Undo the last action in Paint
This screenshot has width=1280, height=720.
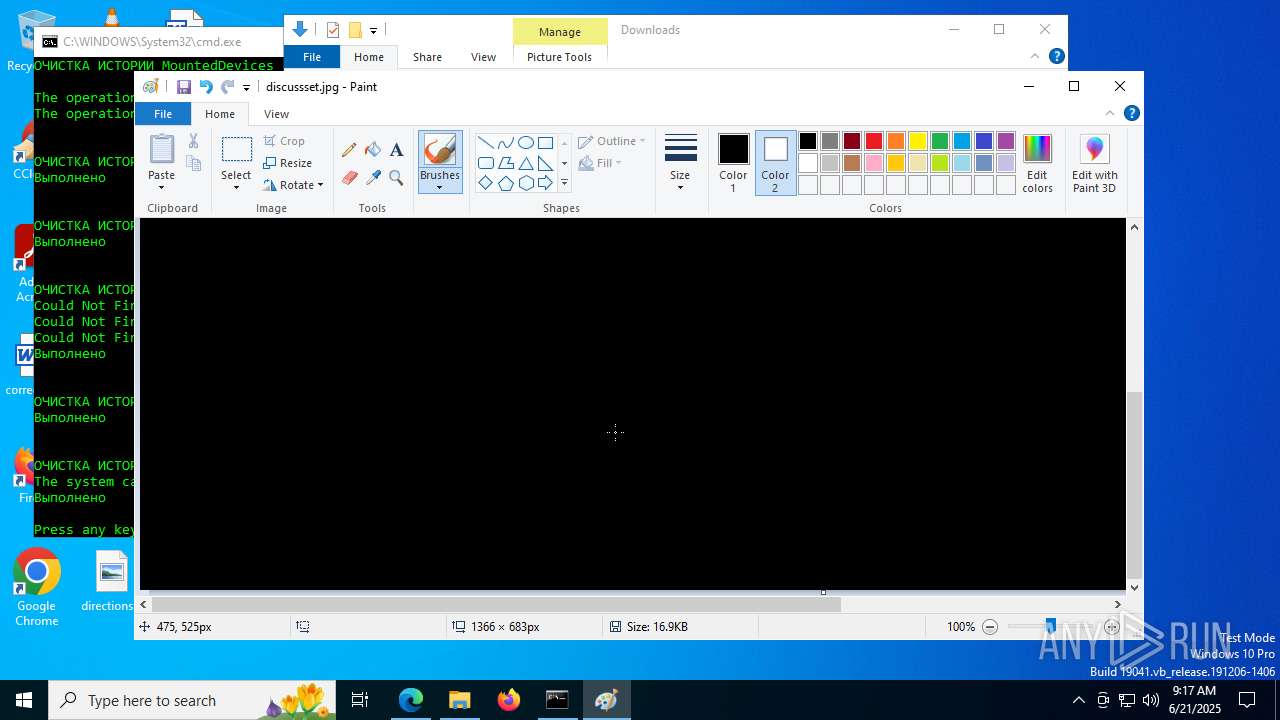pyautogui.click(x=206, y=87)
